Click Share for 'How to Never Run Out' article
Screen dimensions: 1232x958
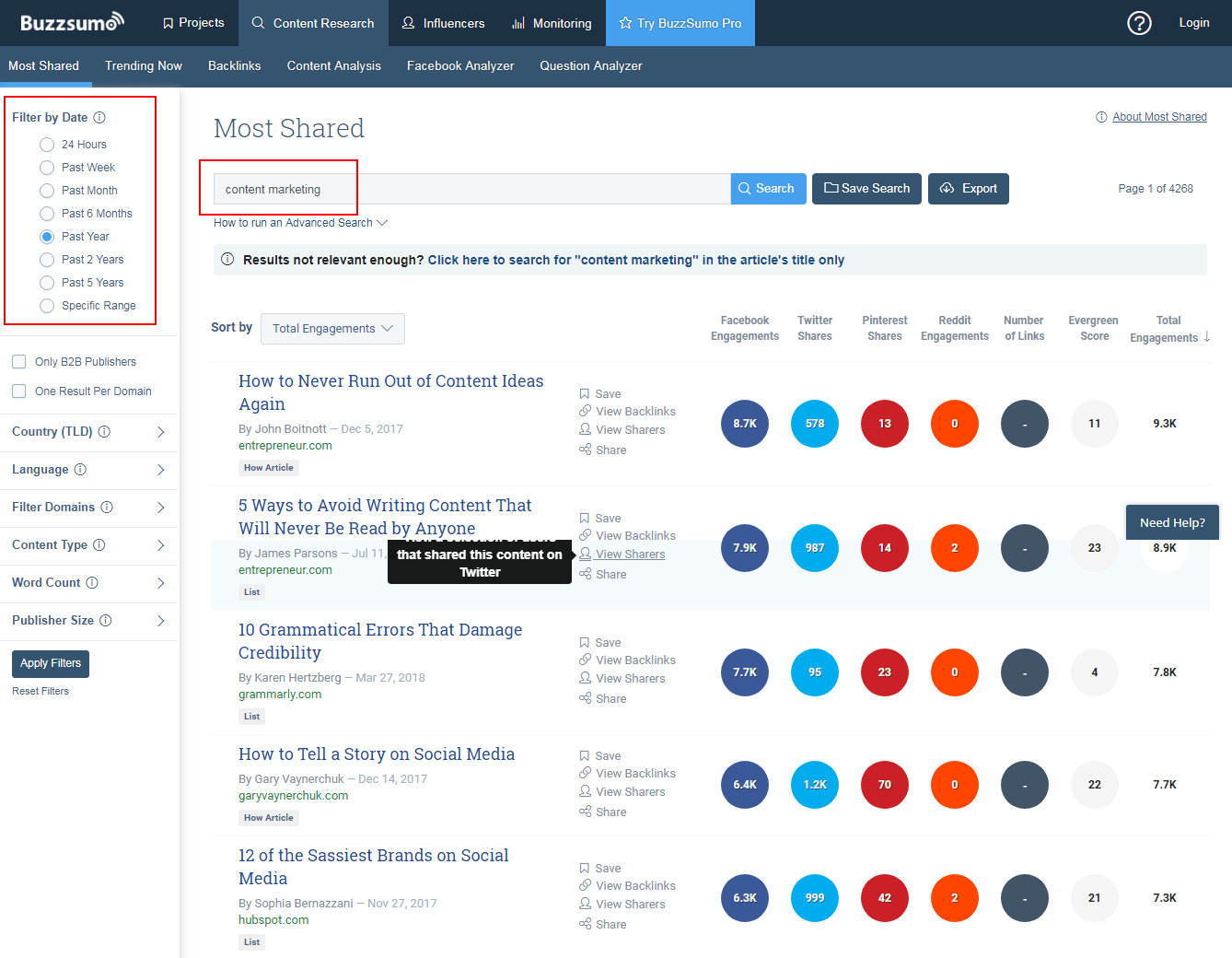click(603, 450)
